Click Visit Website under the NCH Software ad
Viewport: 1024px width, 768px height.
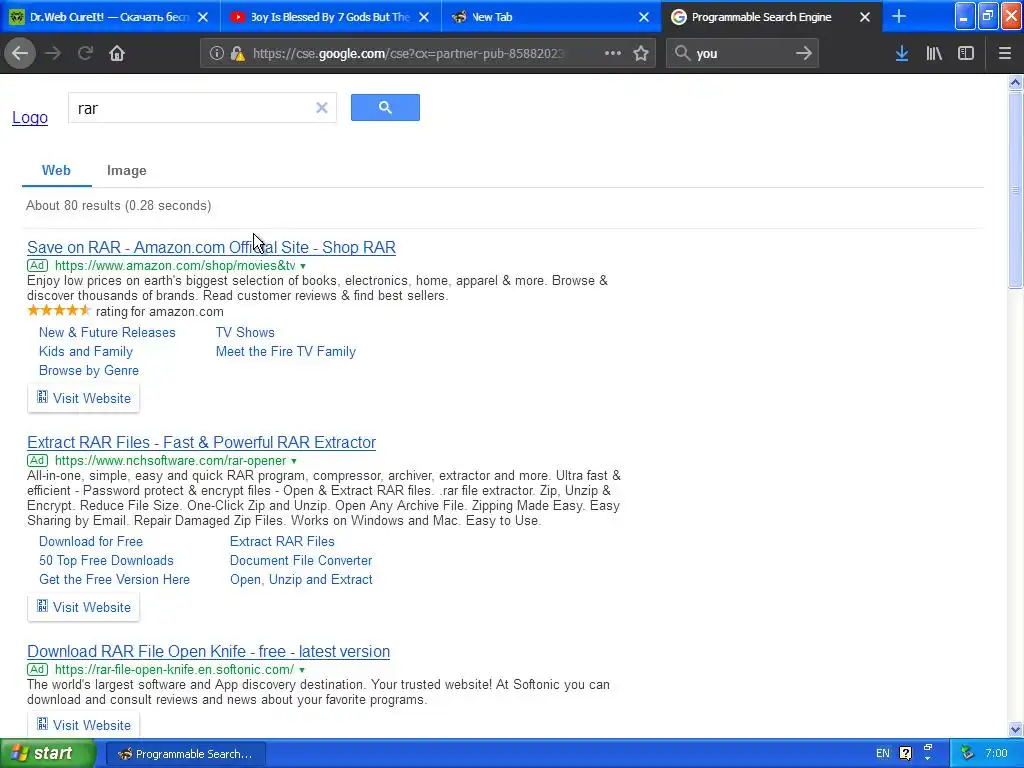click(x=84, y=607)
